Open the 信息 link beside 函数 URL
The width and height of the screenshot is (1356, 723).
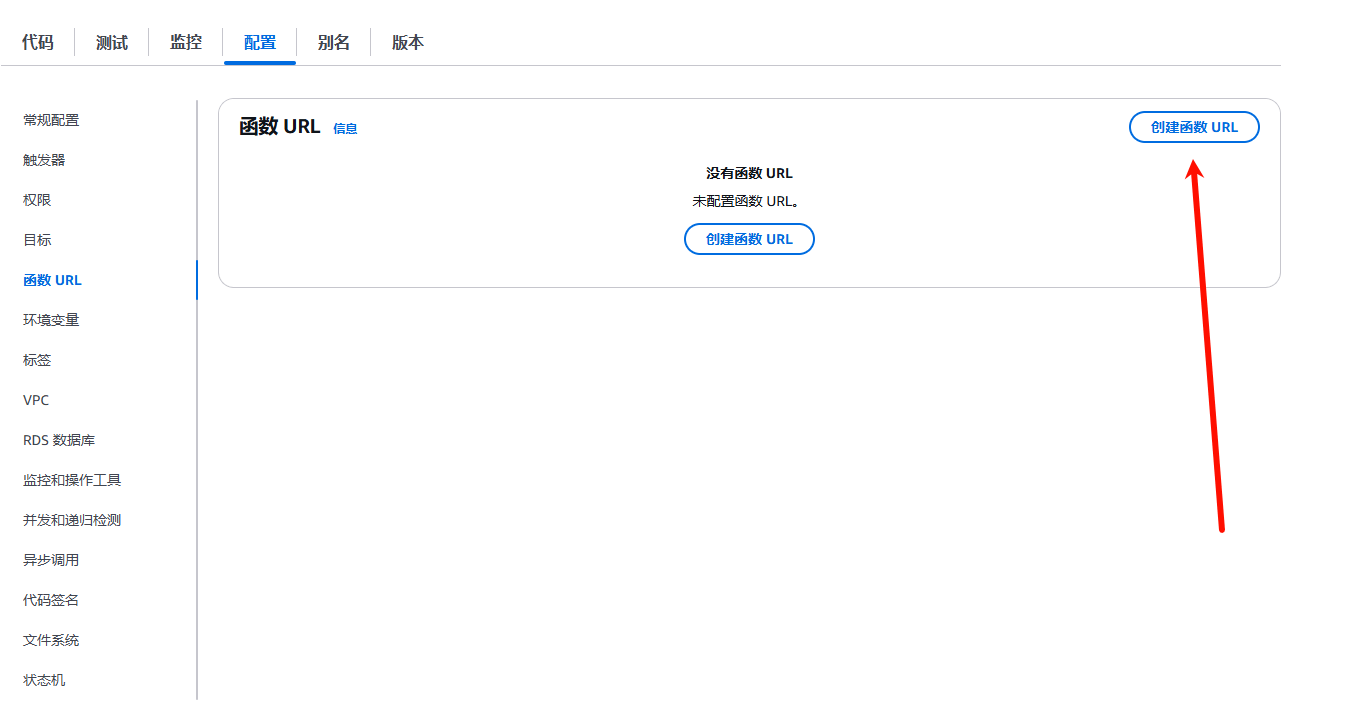345,128
